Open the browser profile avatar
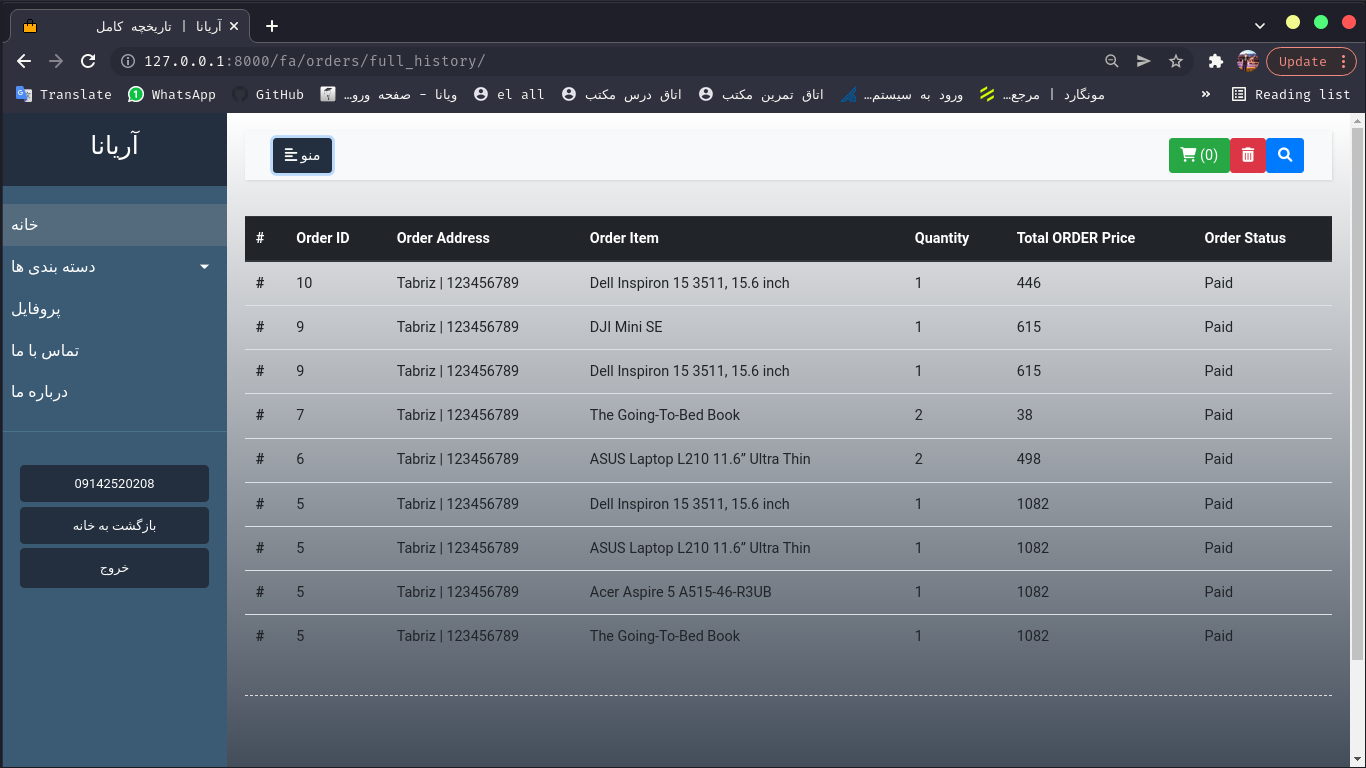This screenshot has width=1366, height=768. [1247, 61]
